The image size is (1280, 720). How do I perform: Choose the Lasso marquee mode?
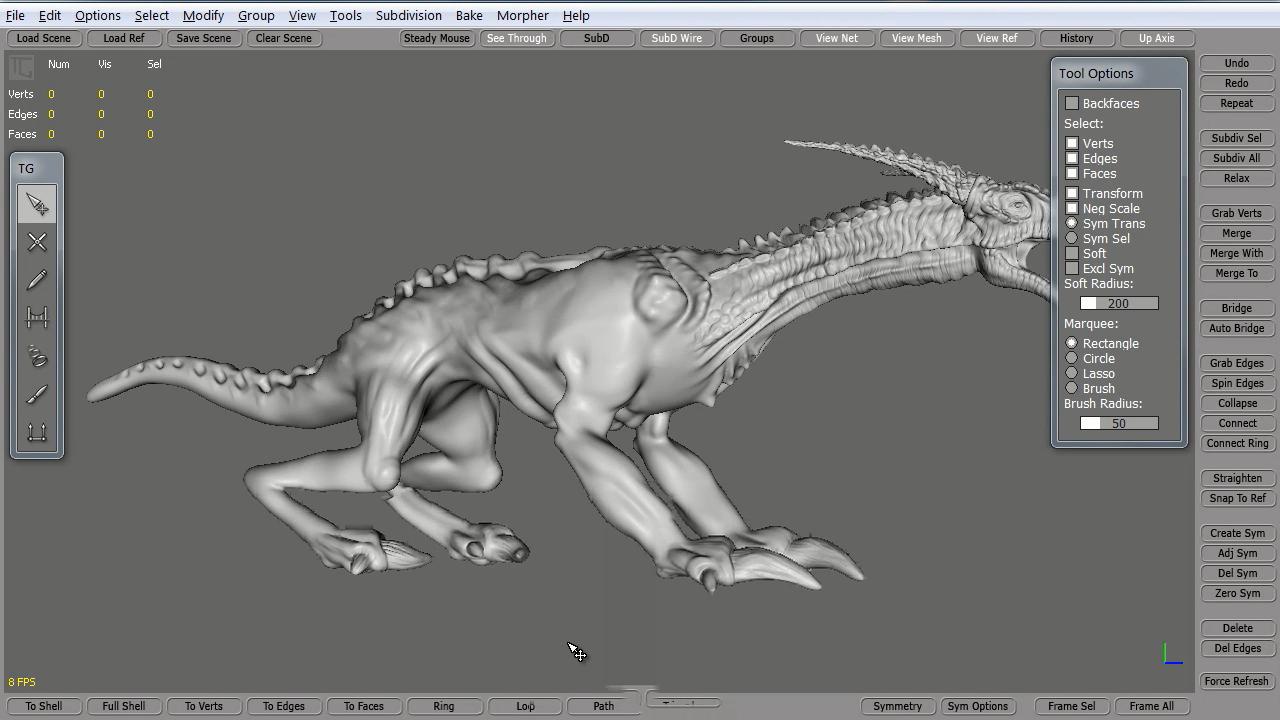[1072, 373]
